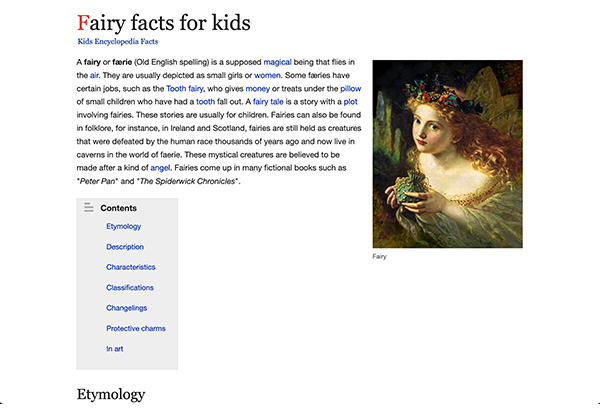Toggle the Contents list icon
600x412 pixels.
89,207
